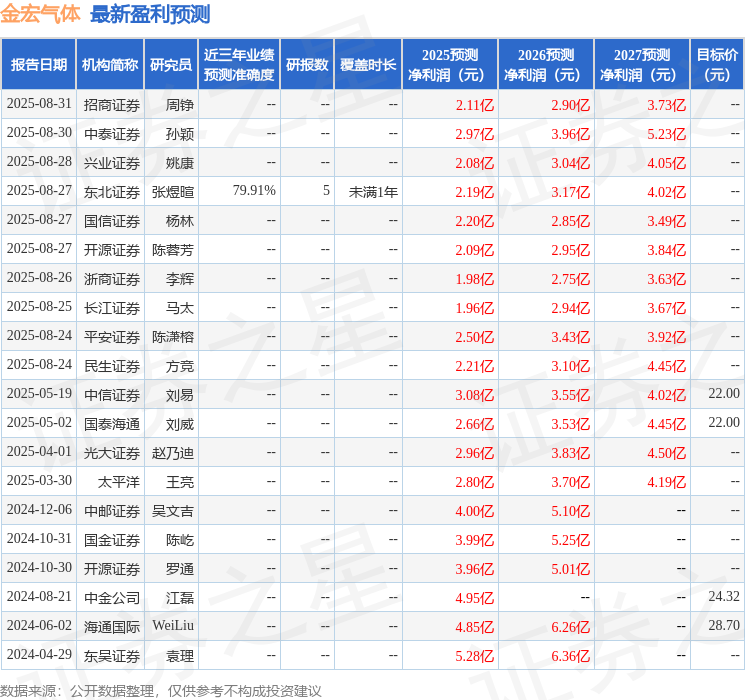Click 2.11亿 2025 profit forecast
Screen dimensions: 745x700
point(475,105)
